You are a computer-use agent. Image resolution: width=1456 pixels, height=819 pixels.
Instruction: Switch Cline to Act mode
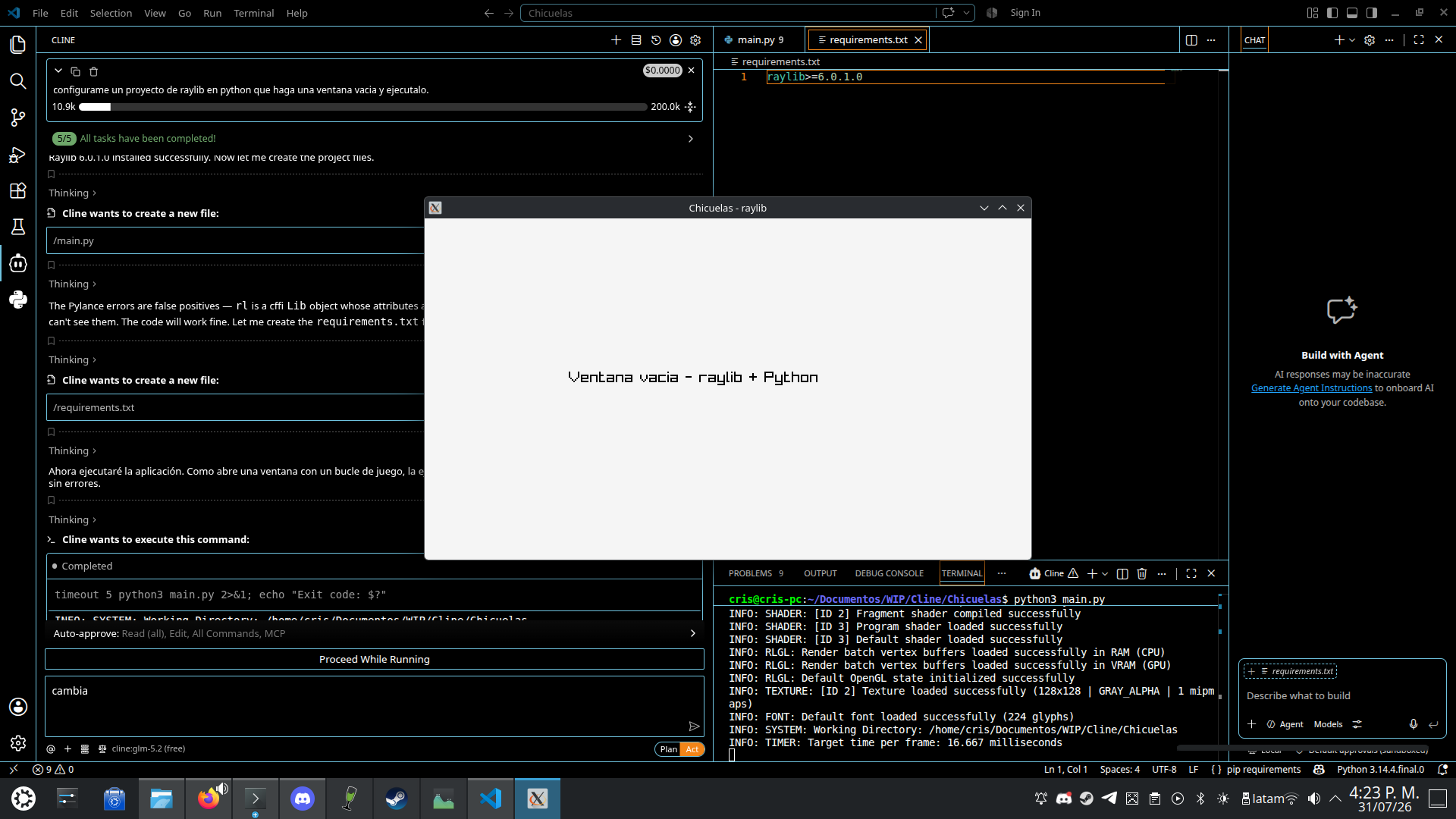[692, 749]
